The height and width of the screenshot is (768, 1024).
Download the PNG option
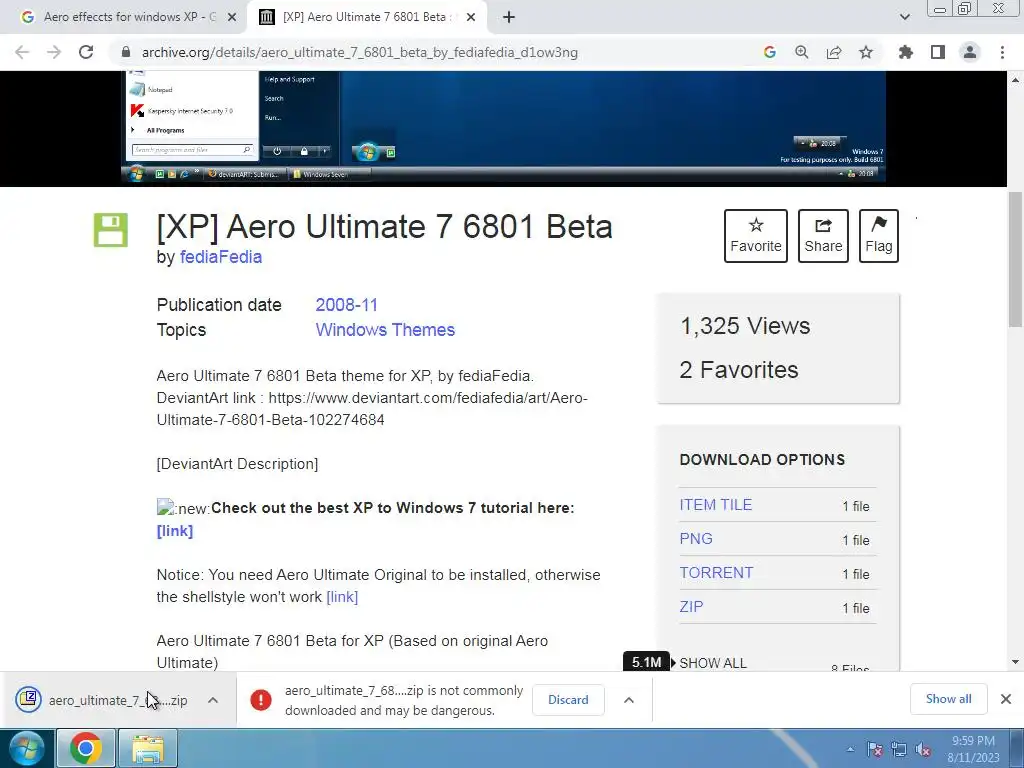coord(696,539)
